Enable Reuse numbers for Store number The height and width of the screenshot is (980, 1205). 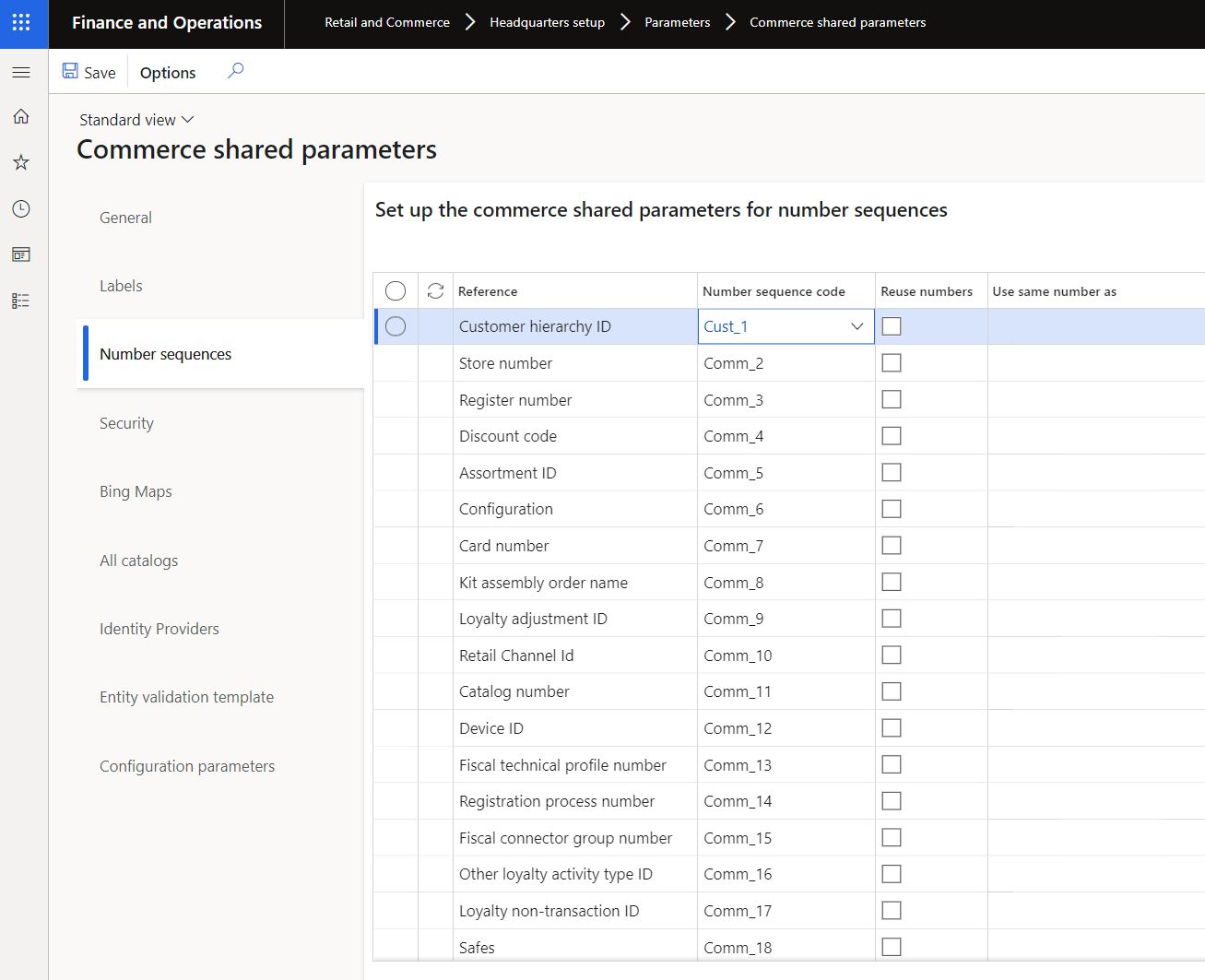892,363
